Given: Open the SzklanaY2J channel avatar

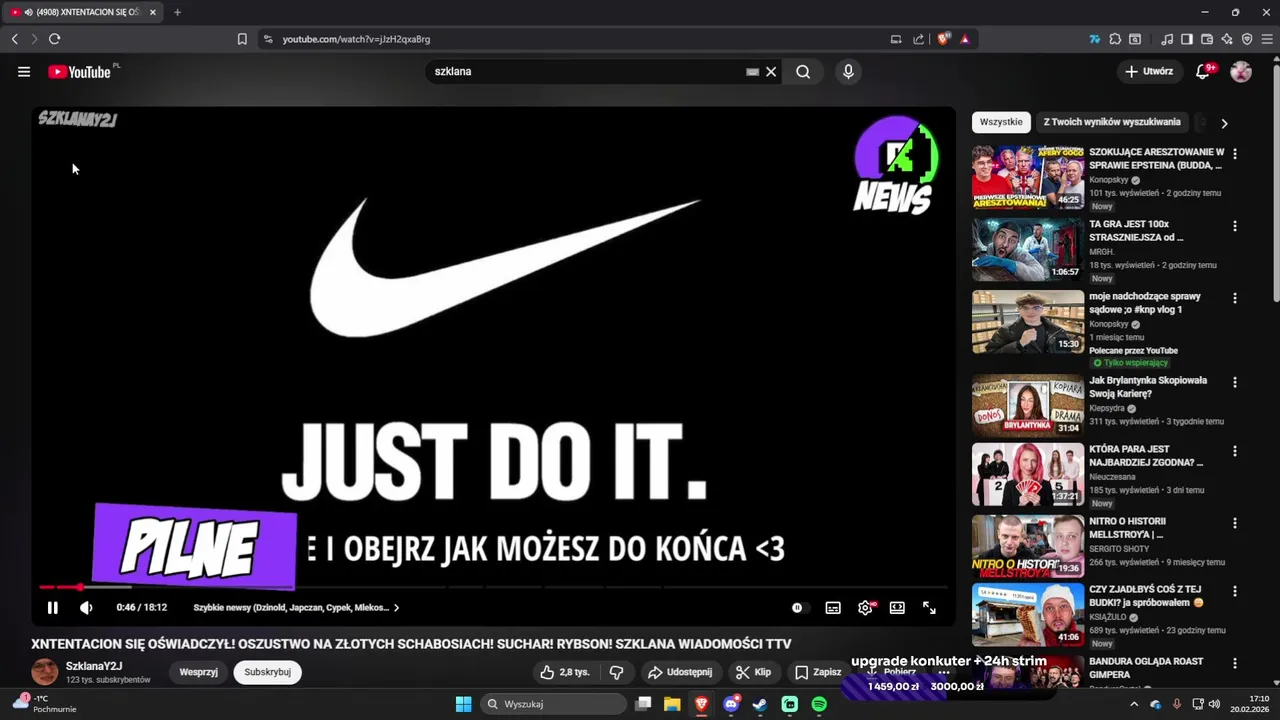Looking at the screenshot, I should pos(45,672).
